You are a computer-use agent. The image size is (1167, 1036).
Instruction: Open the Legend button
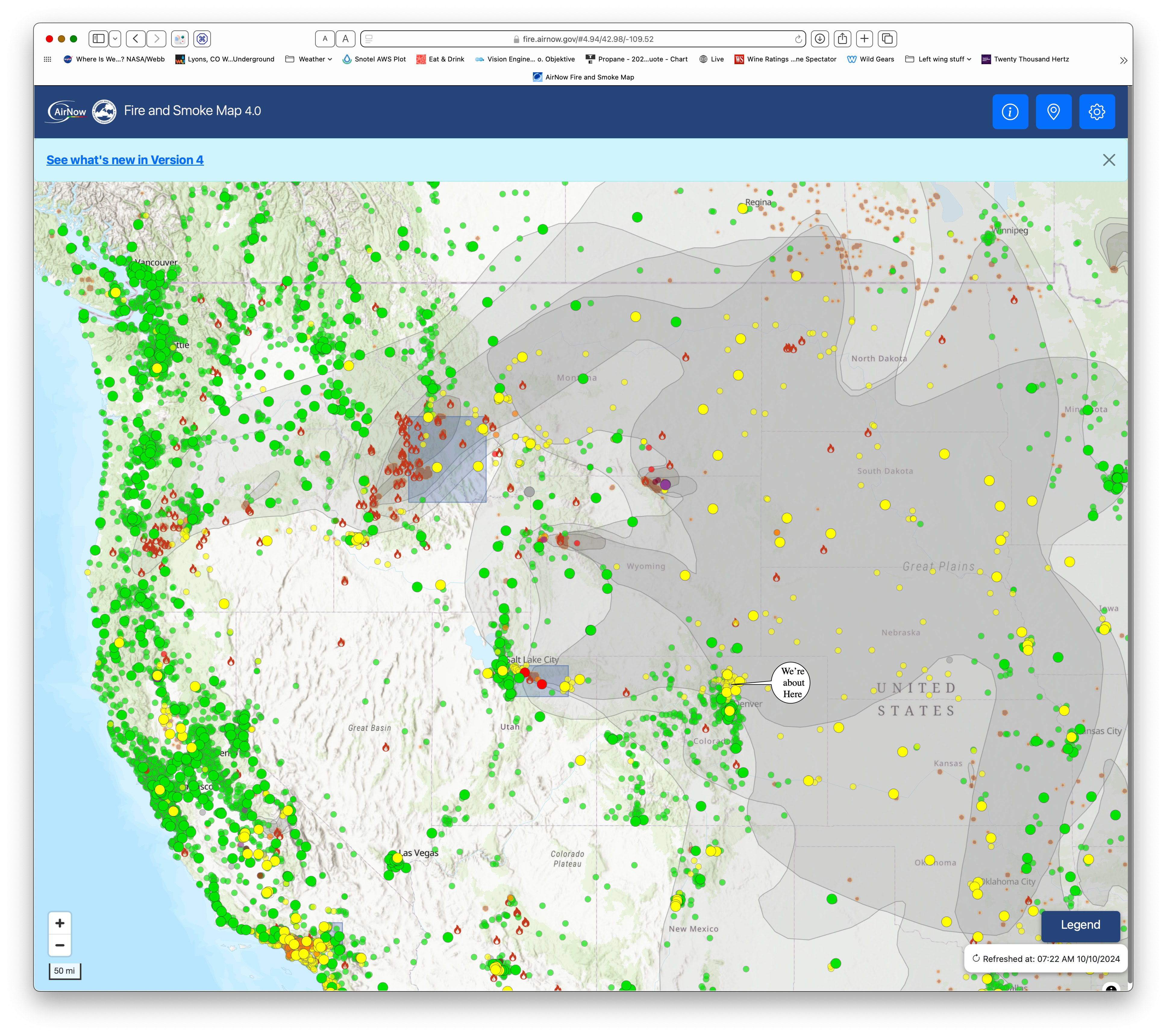(x=1080, y=925)
